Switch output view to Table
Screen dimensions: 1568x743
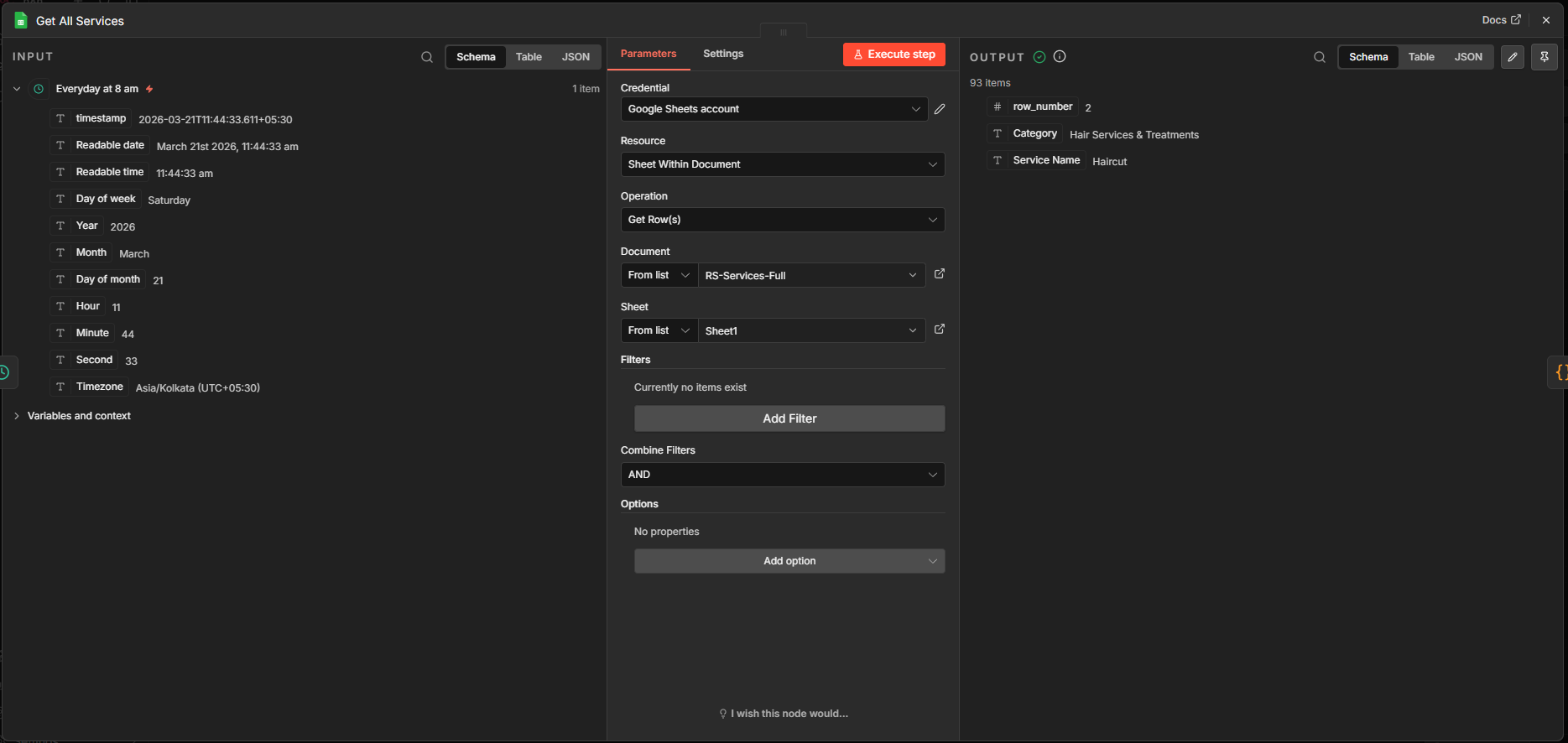1421,57
